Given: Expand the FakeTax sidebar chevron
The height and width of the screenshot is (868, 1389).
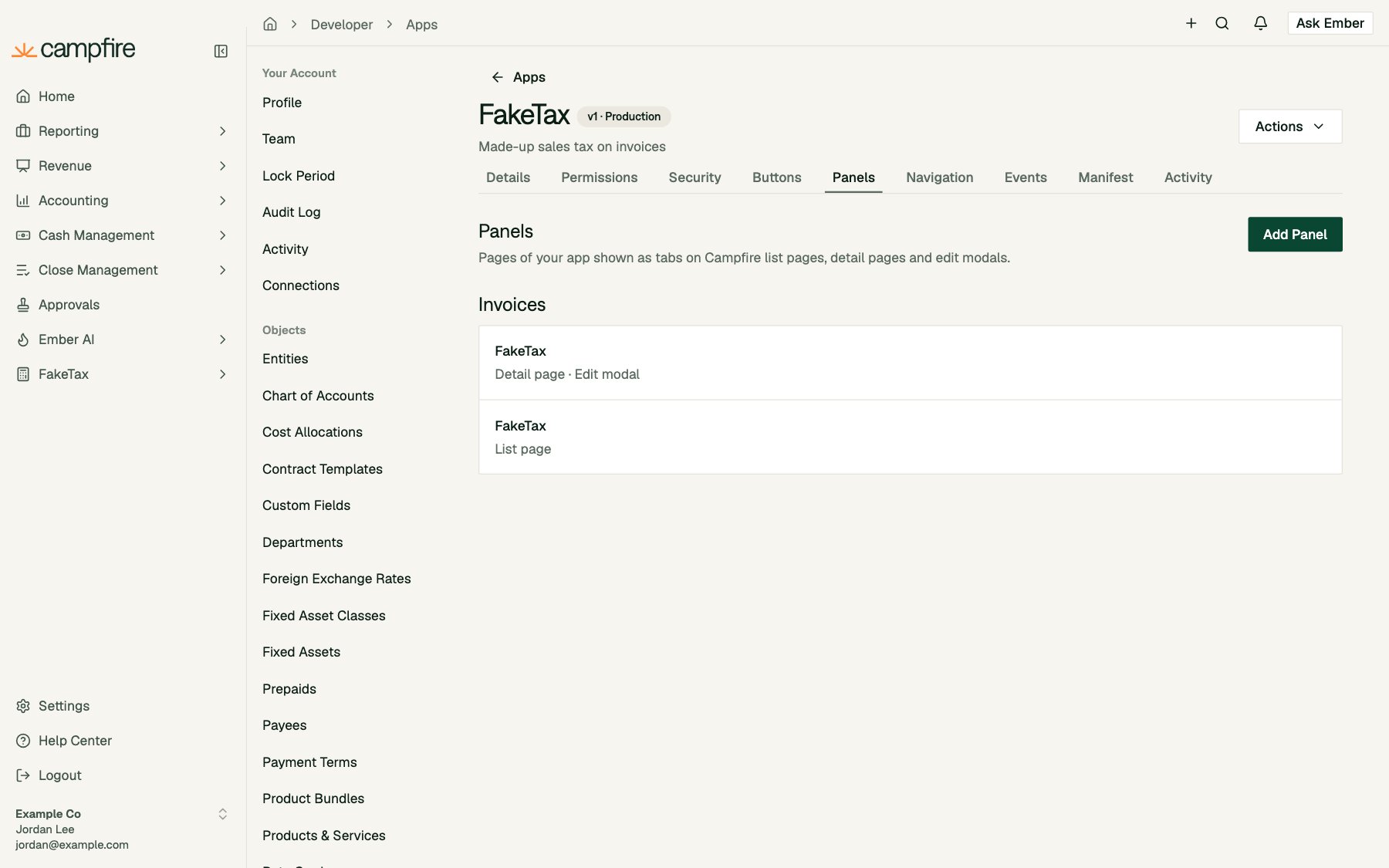Looking at the screenshot, I should pos(222,374).
